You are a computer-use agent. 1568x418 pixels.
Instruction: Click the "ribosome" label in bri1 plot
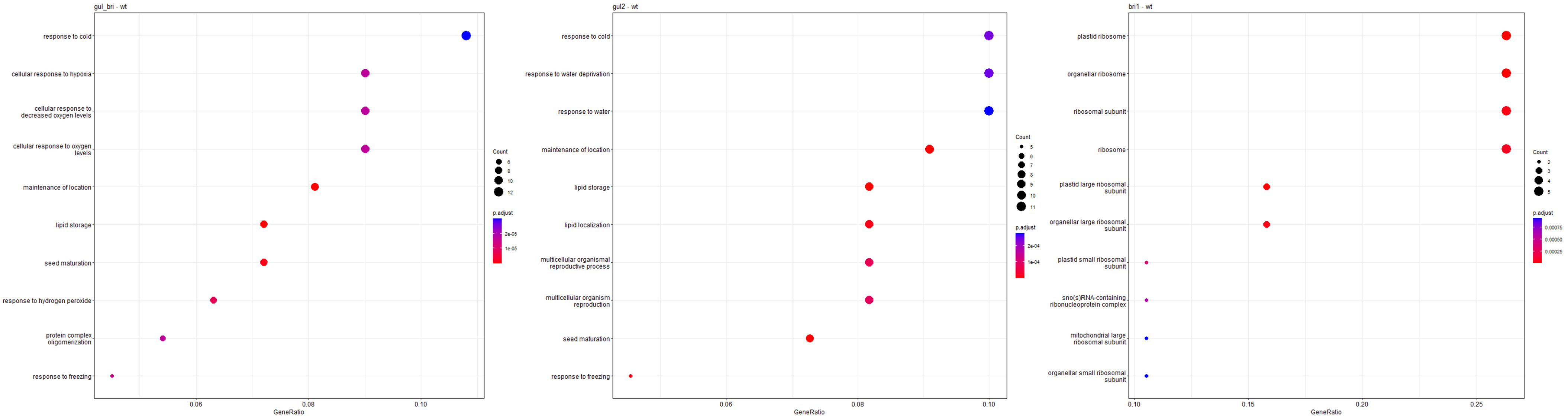[1112, 150]
